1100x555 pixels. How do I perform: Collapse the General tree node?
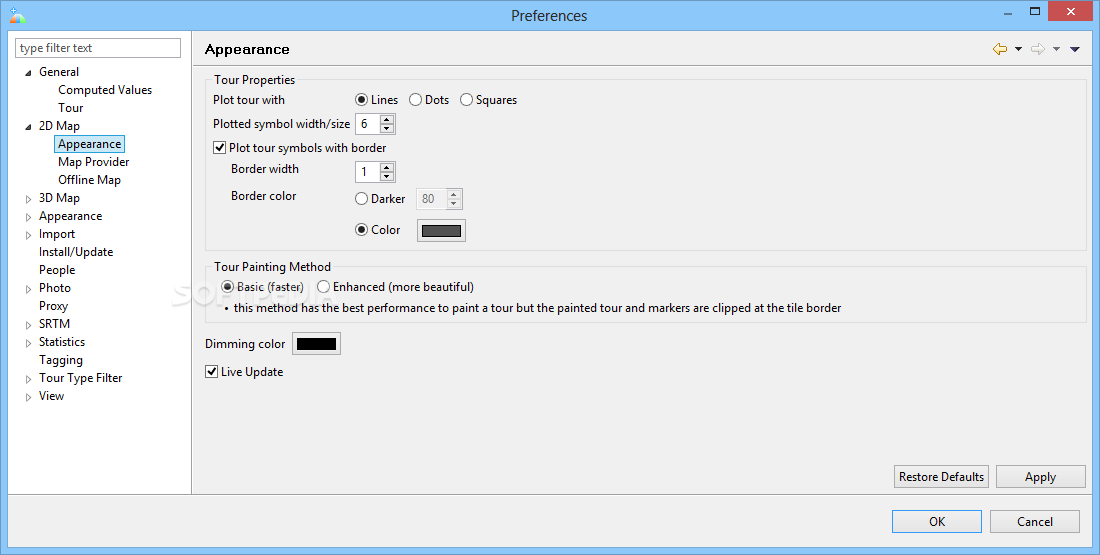(29, 73)
